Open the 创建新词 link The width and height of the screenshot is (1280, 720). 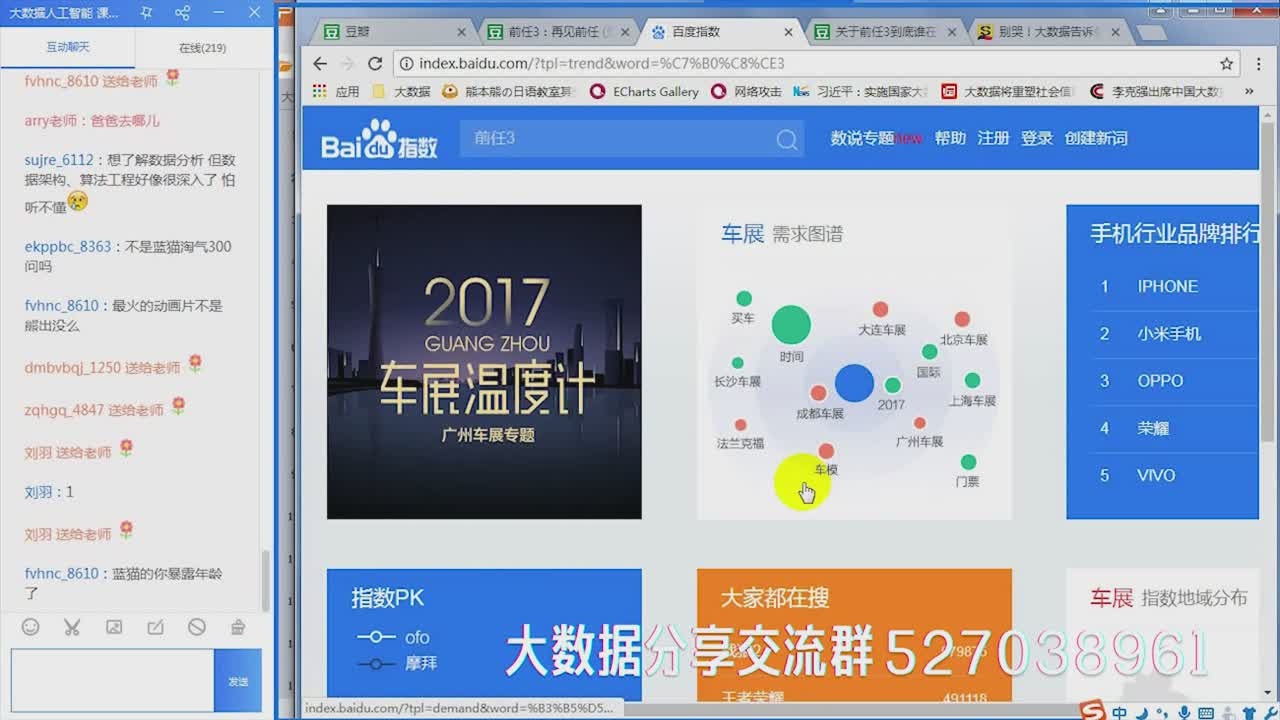coord(1096,138)
